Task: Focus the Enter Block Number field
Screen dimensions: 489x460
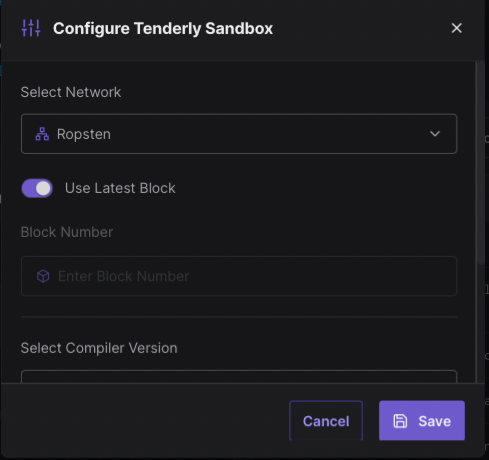Action: coord(239,276)
